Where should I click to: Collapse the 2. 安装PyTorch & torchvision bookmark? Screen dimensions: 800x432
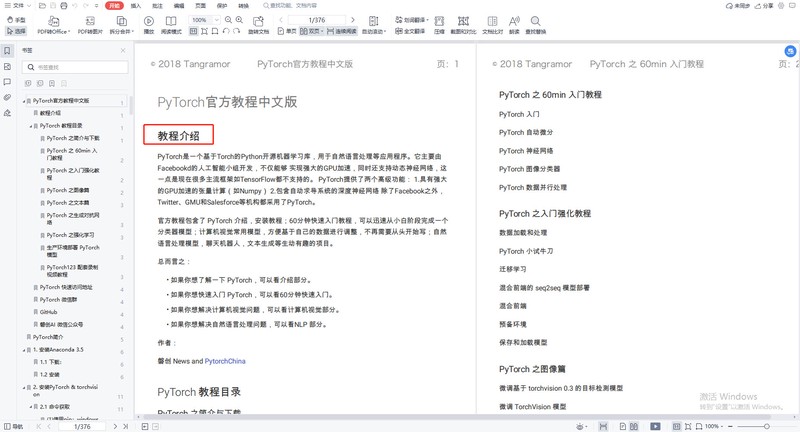click(24, 388)
